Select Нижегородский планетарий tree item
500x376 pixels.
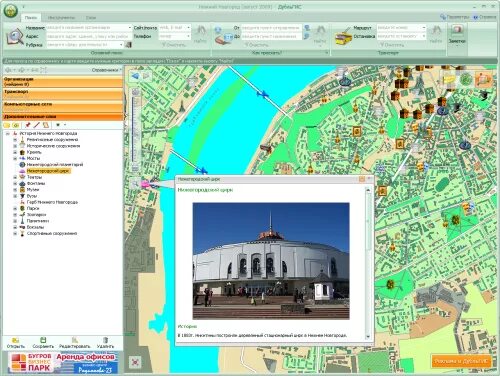pos(55,165)
